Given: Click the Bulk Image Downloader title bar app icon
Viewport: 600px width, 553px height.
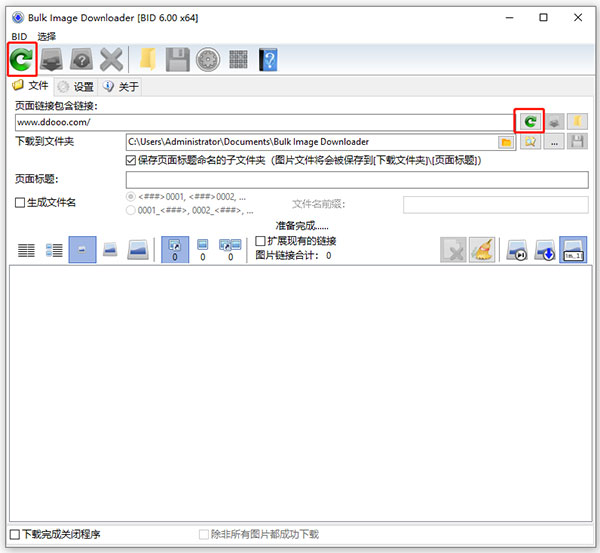Looking at the screenshot, I should pos(18,18).
